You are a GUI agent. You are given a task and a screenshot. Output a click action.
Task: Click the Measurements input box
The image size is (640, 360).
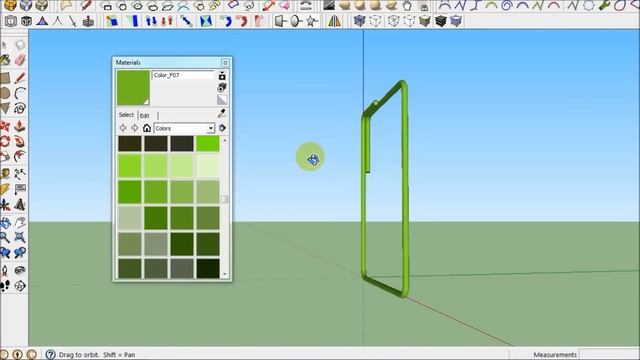609,354
